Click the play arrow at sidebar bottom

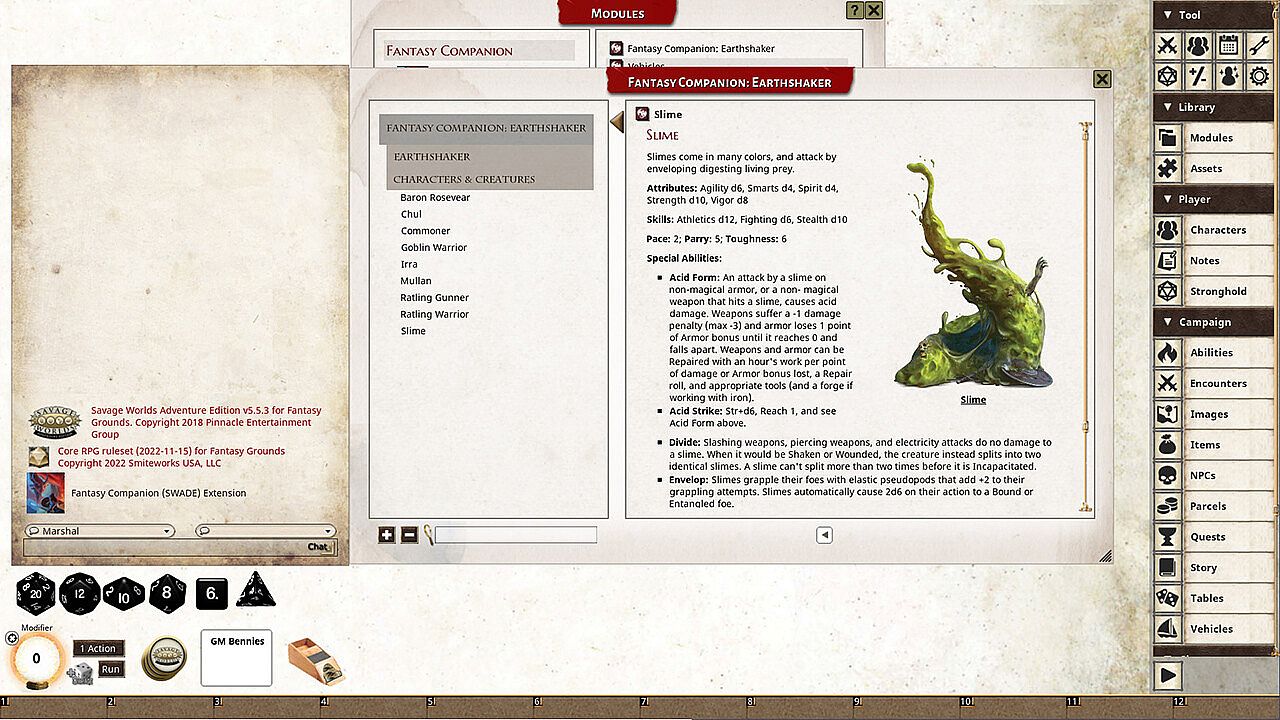pyautogui.click(x=1168, y=675)
